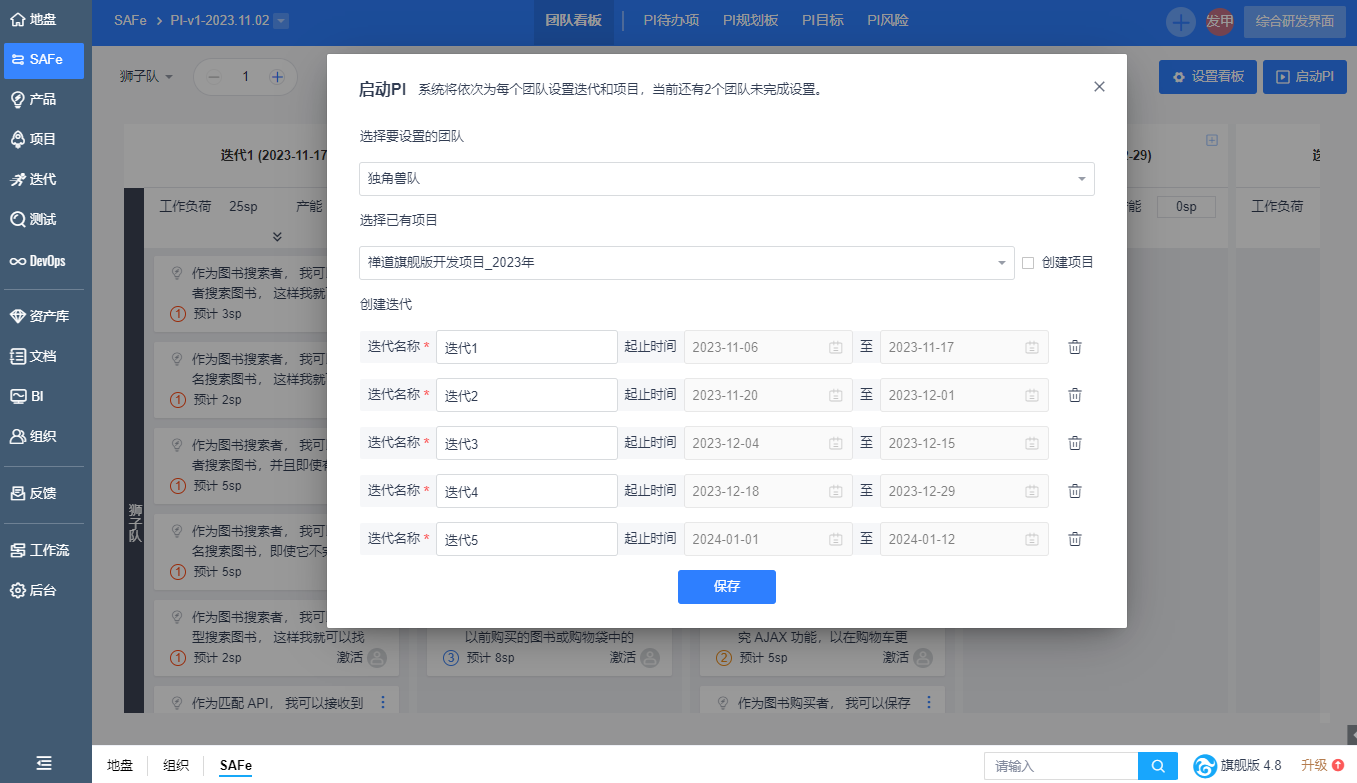The height and width of the screenshot is (783, 1357).
Task: Click the 综合研发界面 button
Action: tap(1294, 21)
